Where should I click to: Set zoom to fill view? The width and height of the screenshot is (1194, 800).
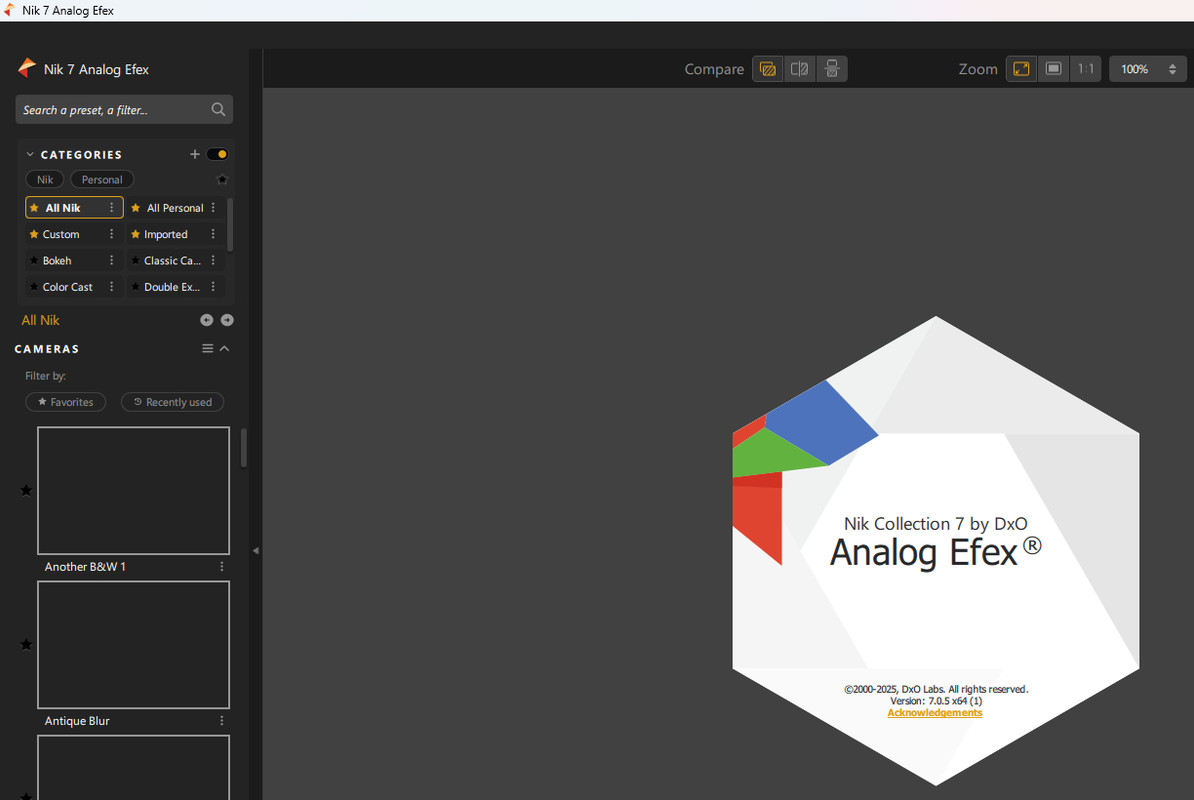[x=1053, y=69]
